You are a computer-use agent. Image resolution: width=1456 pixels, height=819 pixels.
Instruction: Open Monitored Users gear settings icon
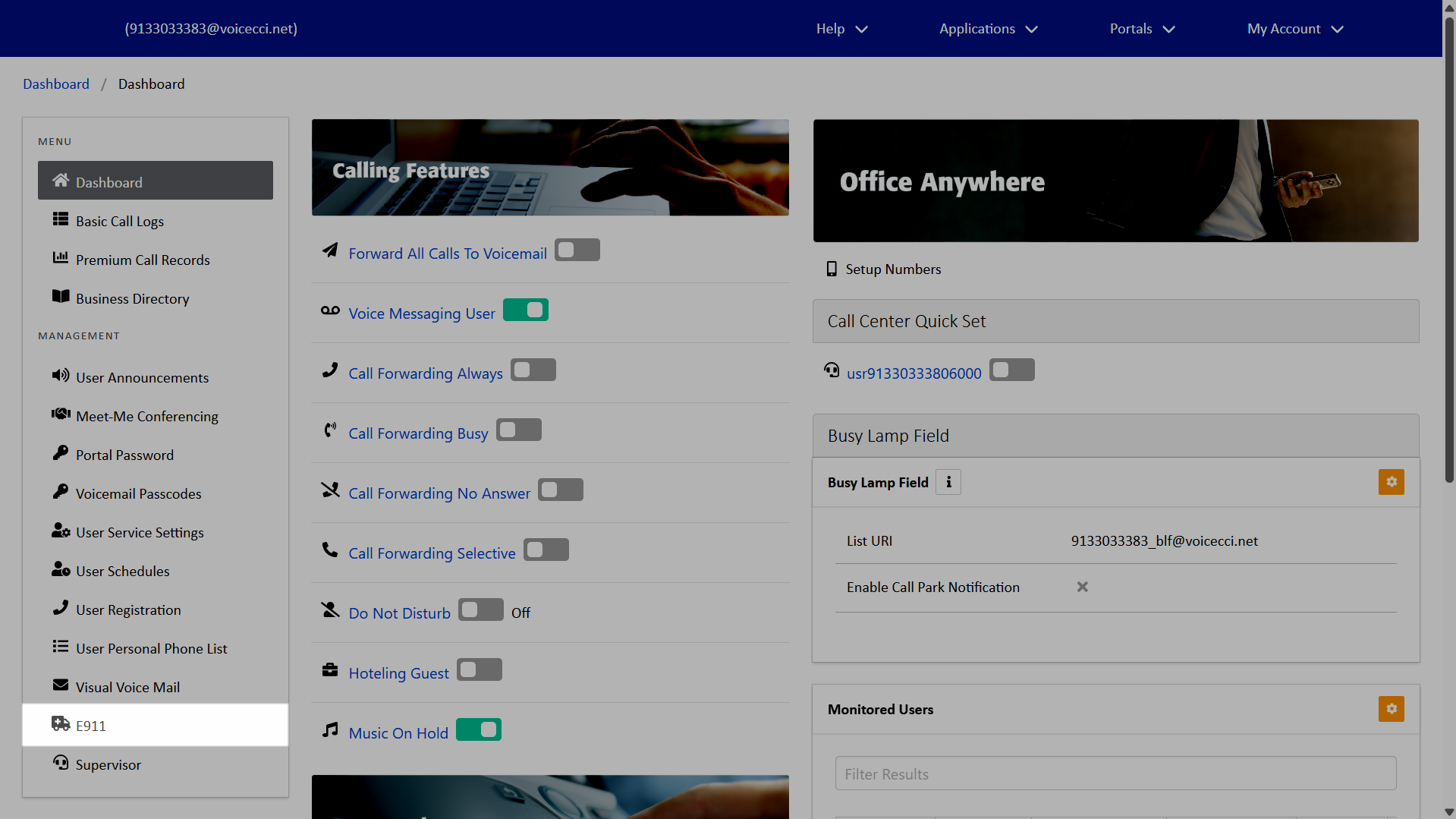pyautogui.click(x=1391, y=709)
